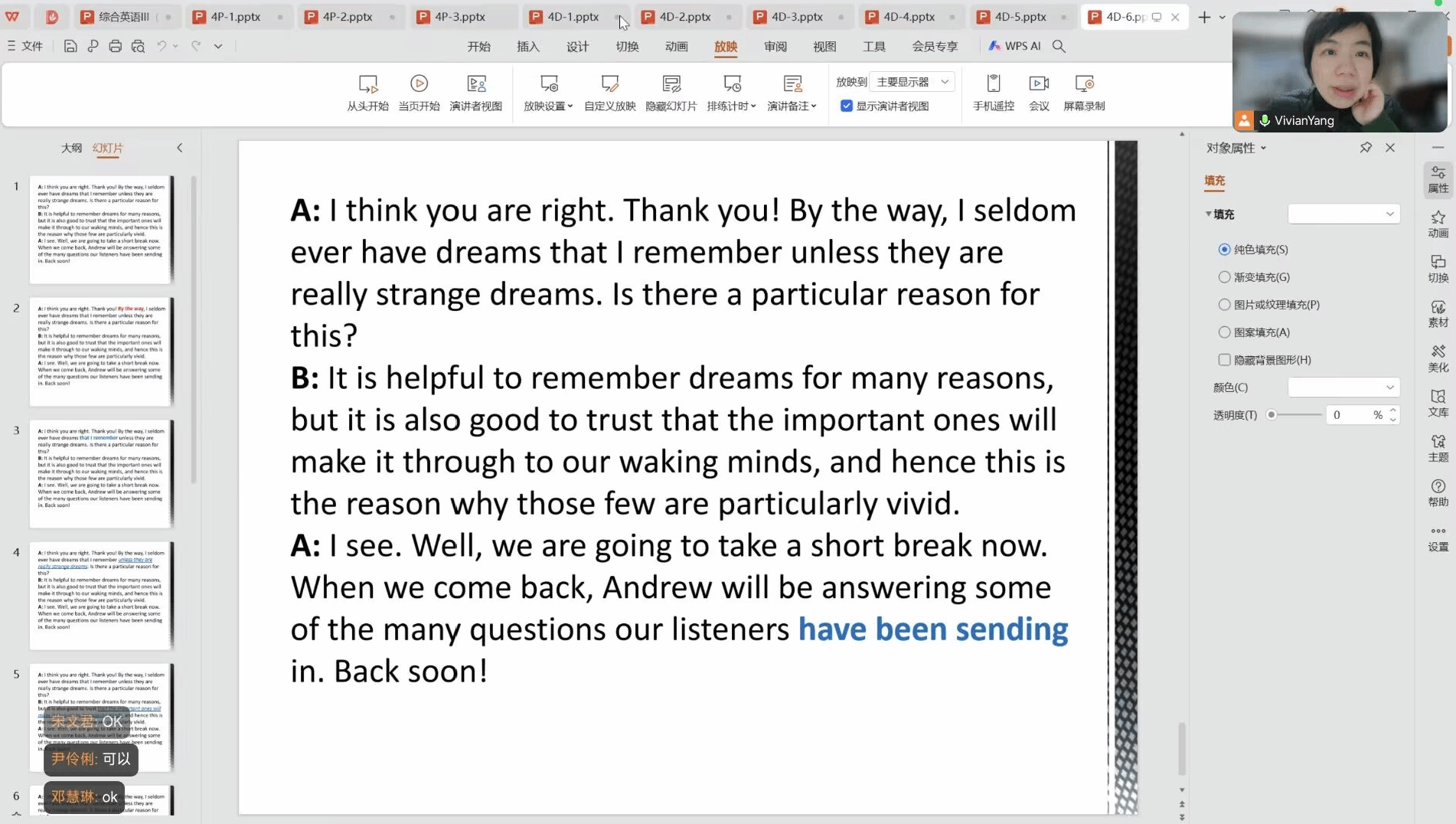
Task: Enable hide background graphics (隐藏背景图形) checkbox
Action: click(x=1224, y=360)
